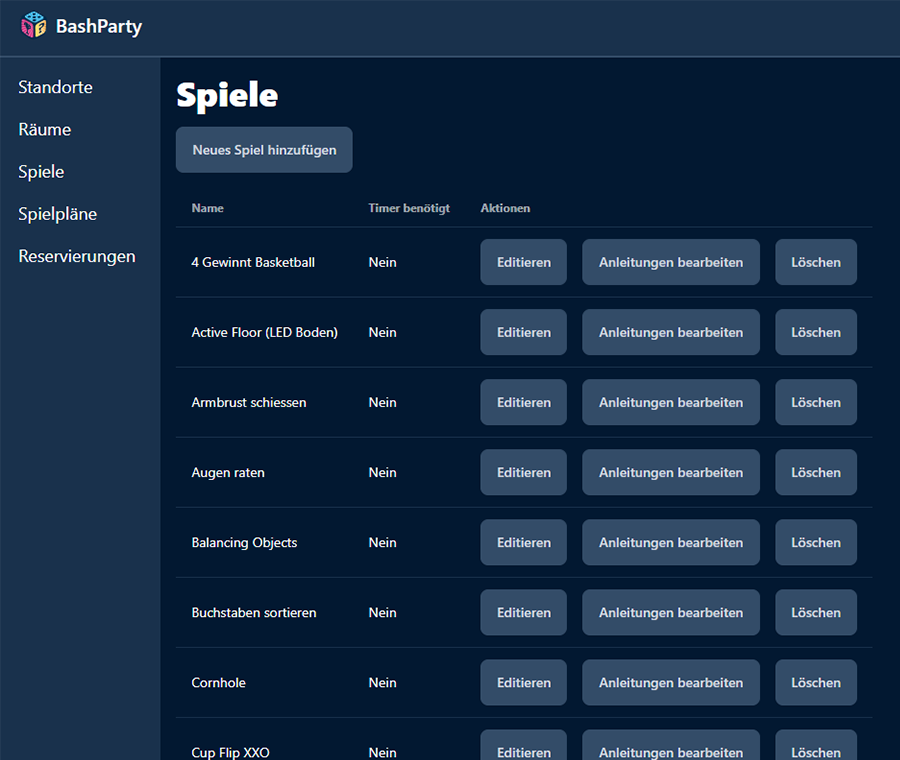
Task: Open Spielpläne from the sidebar
Action: pos(57,214)
